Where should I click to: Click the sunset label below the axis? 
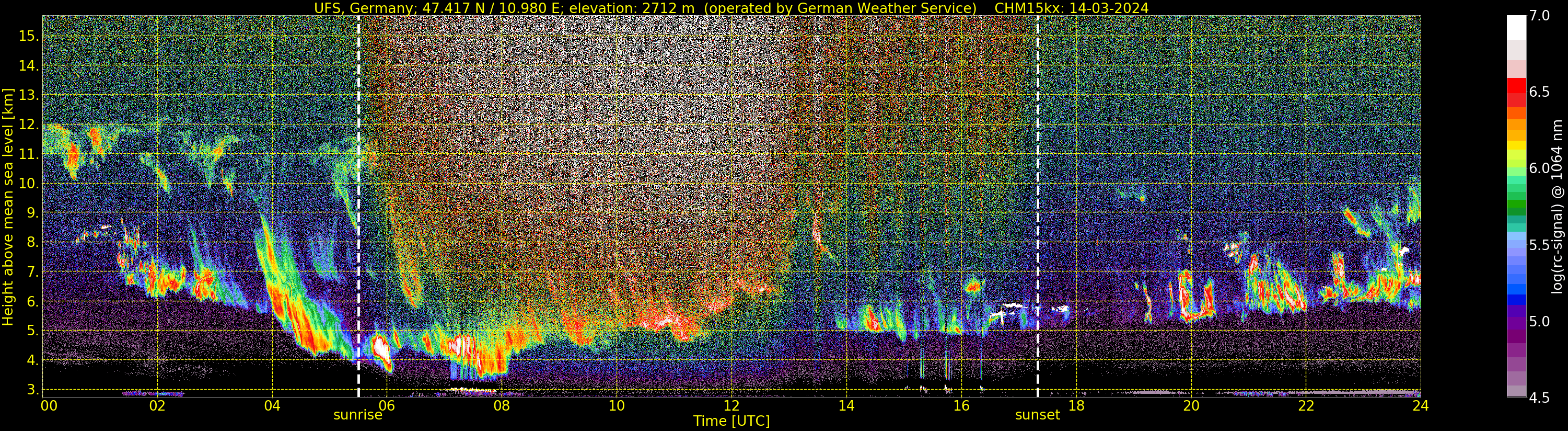click(x=1038, y=415)
